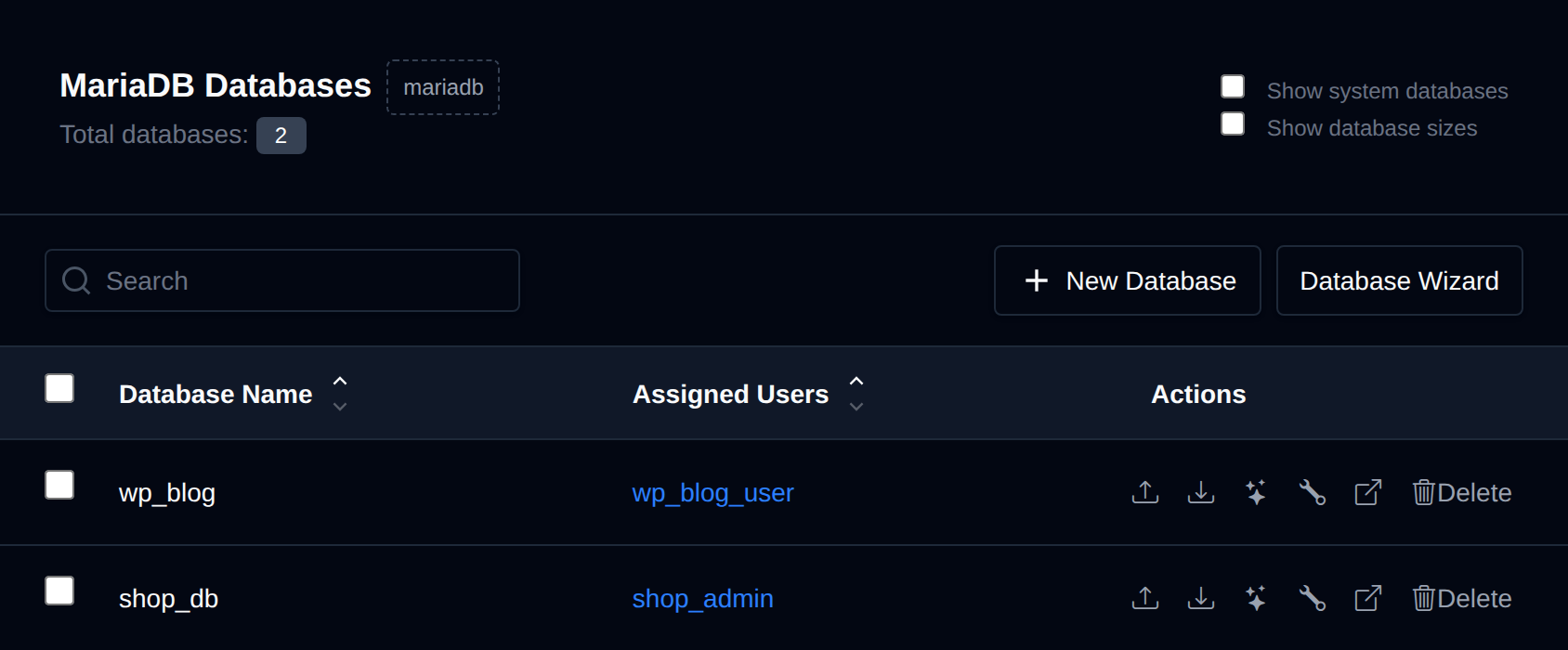Screen dimensions: 1568x650
Task: Open the wp_blog_user user link
Action: [x=712, y=493]
